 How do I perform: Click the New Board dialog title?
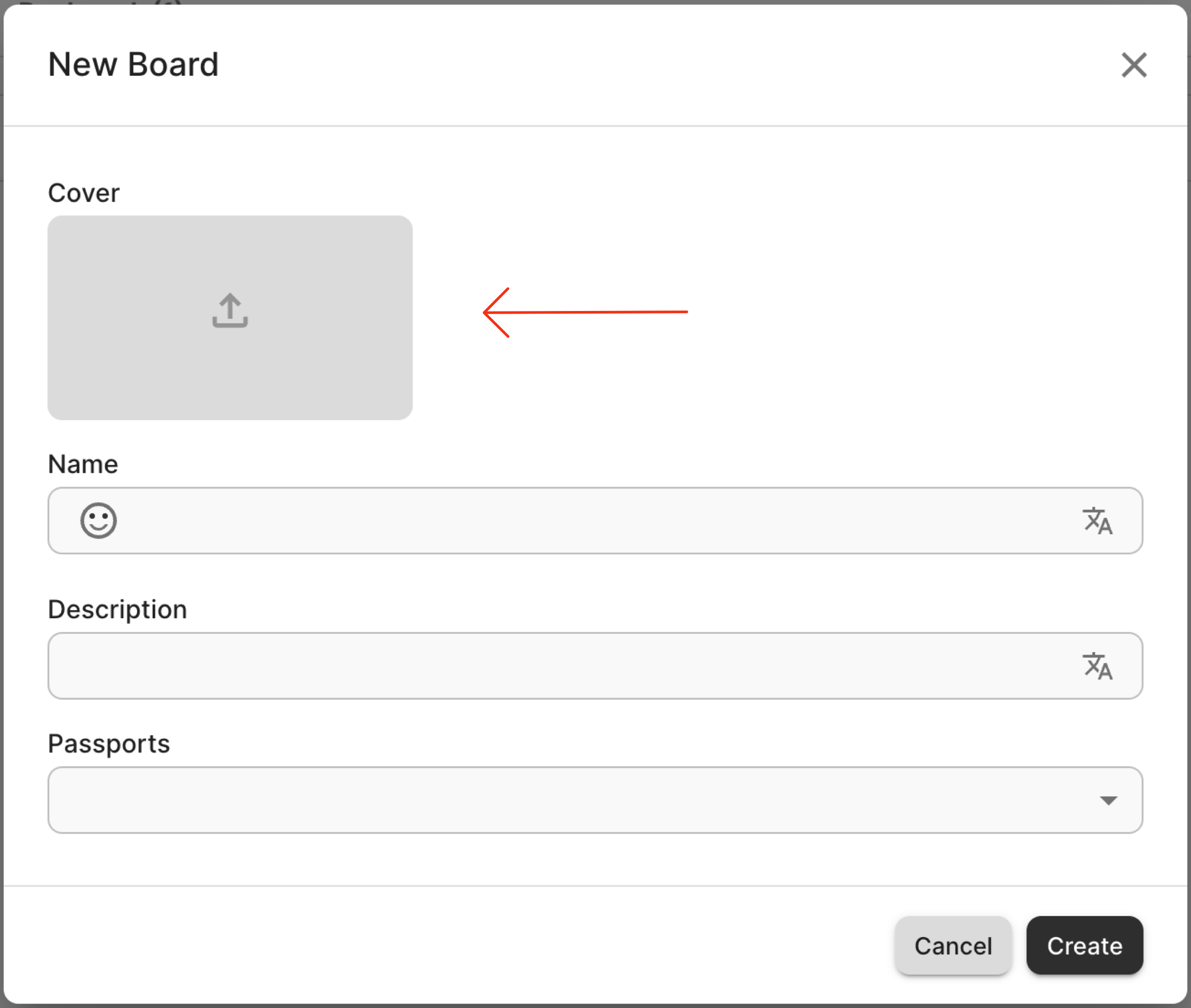[x=133, y=64]
